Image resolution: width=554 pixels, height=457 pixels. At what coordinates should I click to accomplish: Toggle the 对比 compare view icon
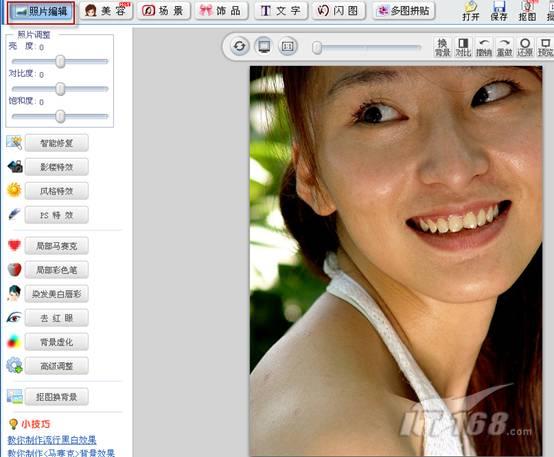(463, 47)
